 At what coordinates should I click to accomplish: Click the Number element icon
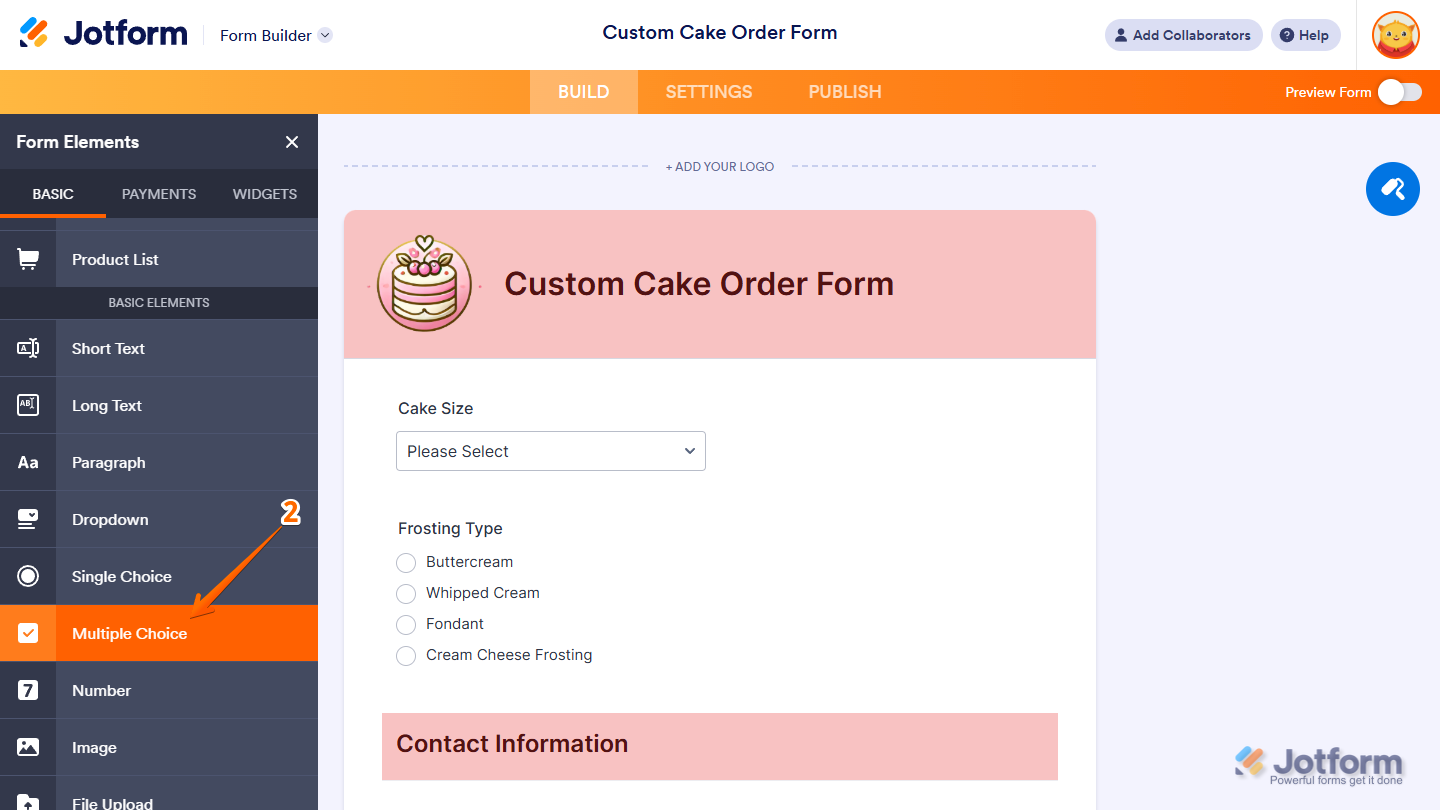click(x=28, y=690)
